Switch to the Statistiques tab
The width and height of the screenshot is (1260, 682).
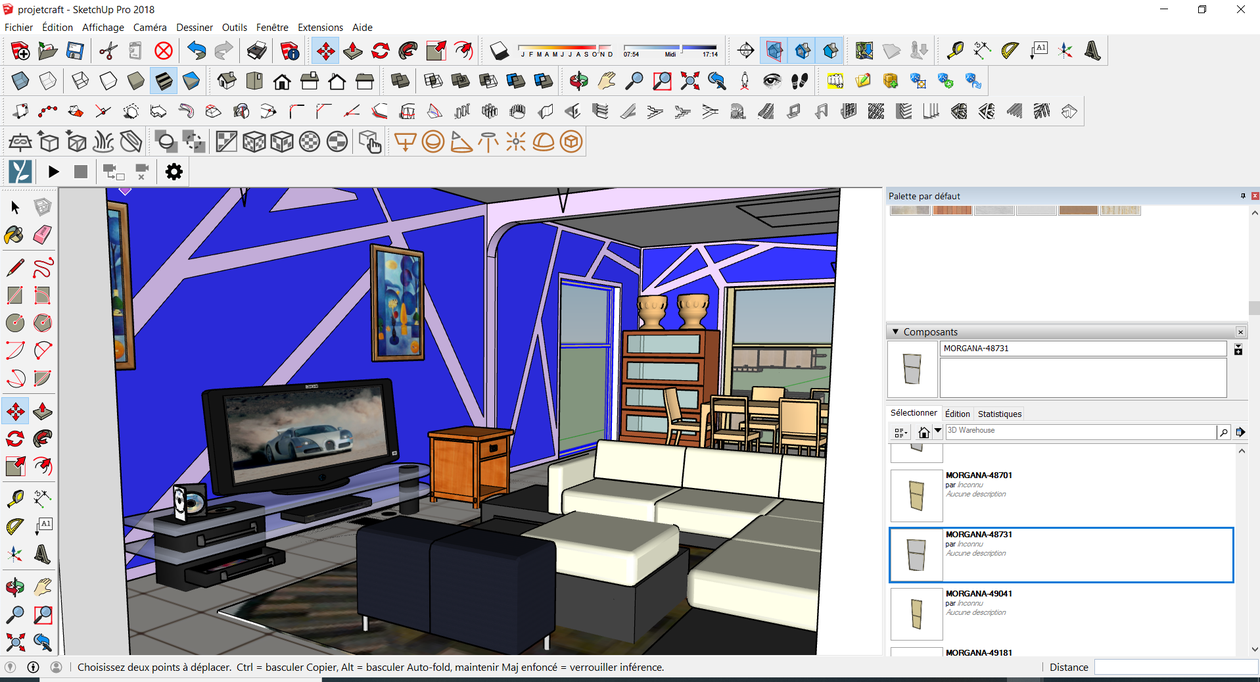click(1000, 413)
